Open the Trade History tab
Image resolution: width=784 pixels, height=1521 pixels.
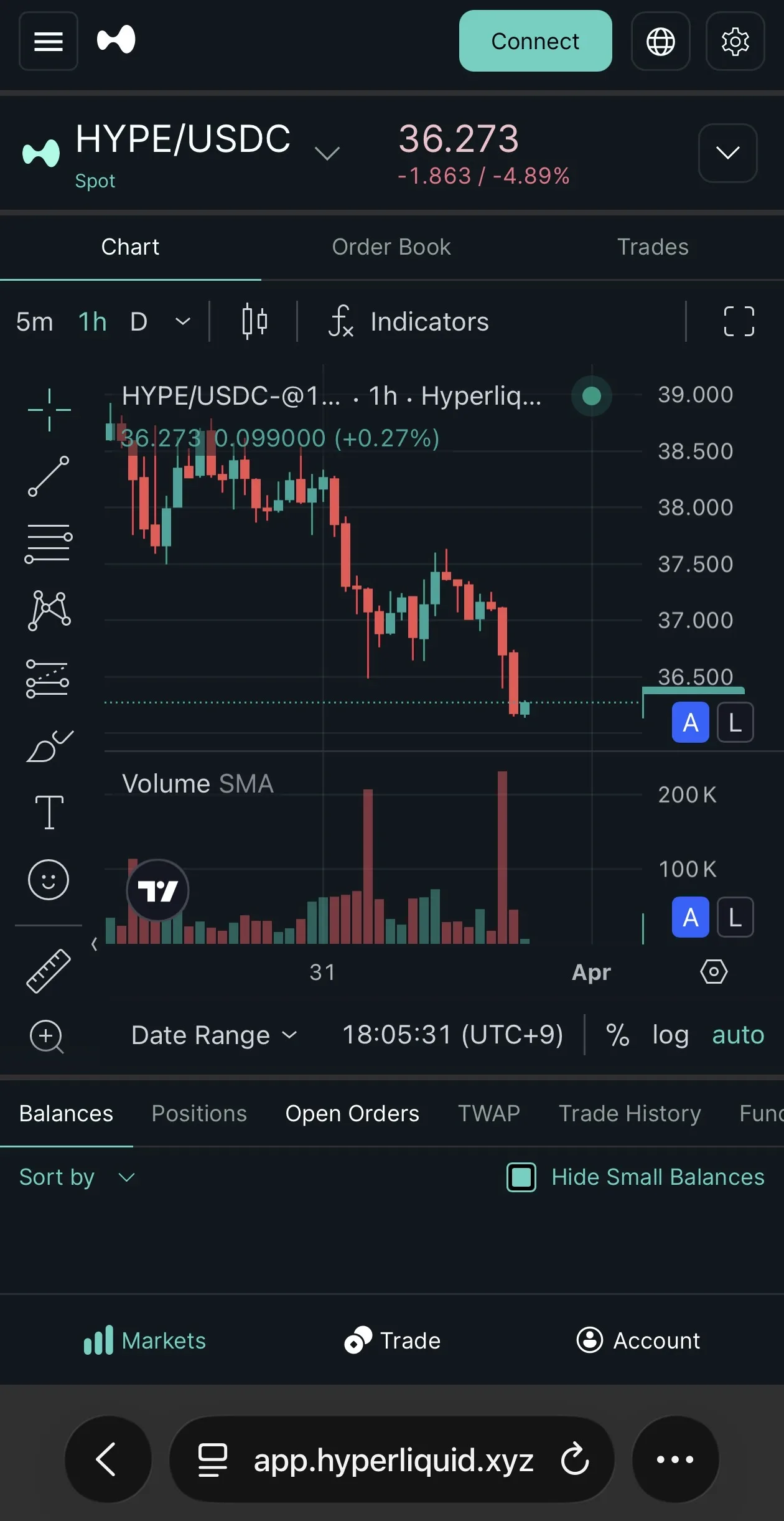[630, 1113]
